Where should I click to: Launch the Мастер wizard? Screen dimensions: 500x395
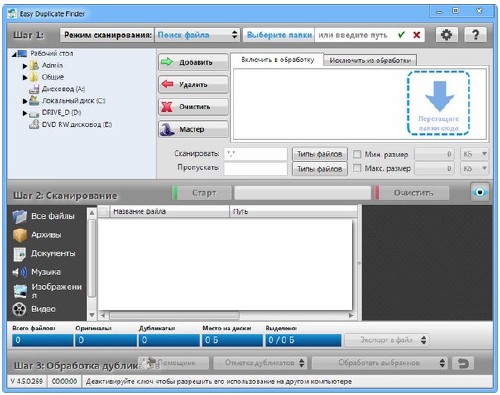tap(193, 129)
